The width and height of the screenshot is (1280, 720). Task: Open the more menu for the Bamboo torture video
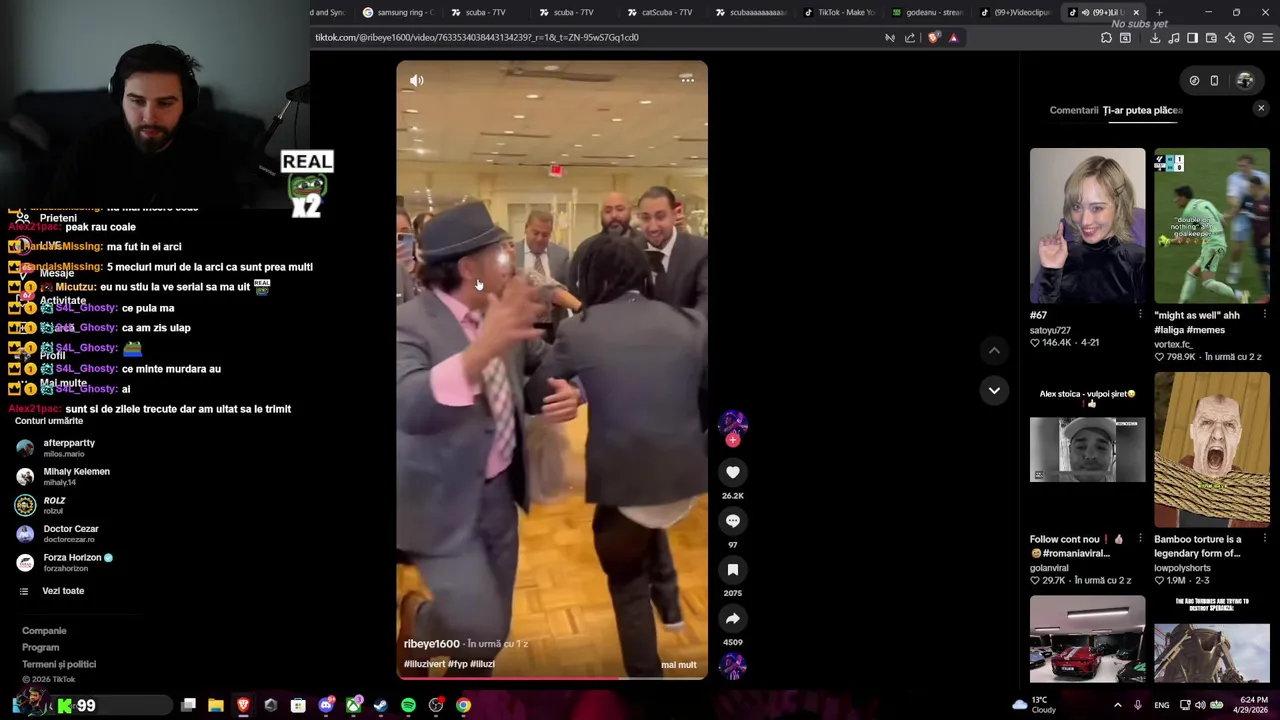(1264, 539)
